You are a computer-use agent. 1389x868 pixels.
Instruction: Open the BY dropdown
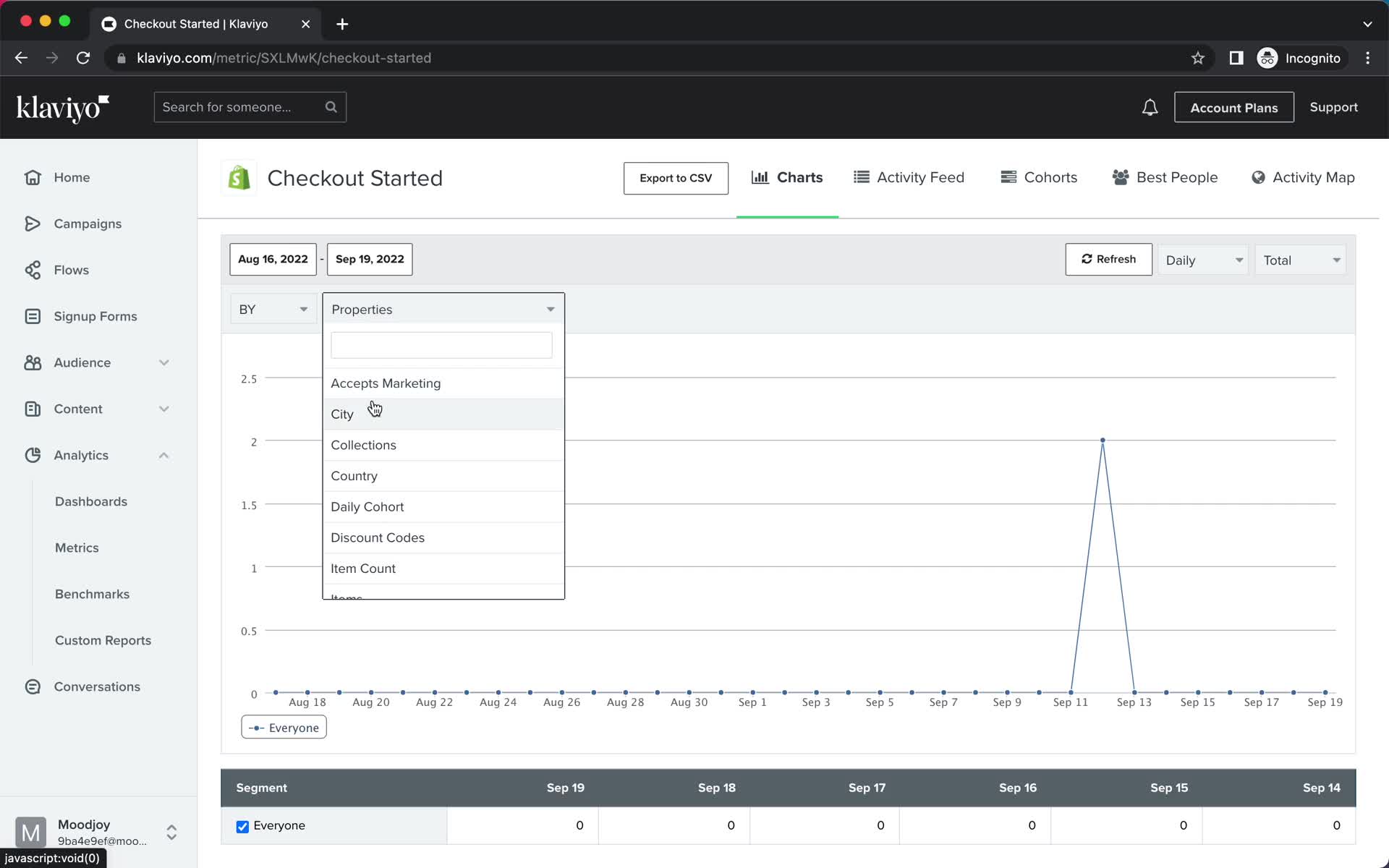(273, 310)
